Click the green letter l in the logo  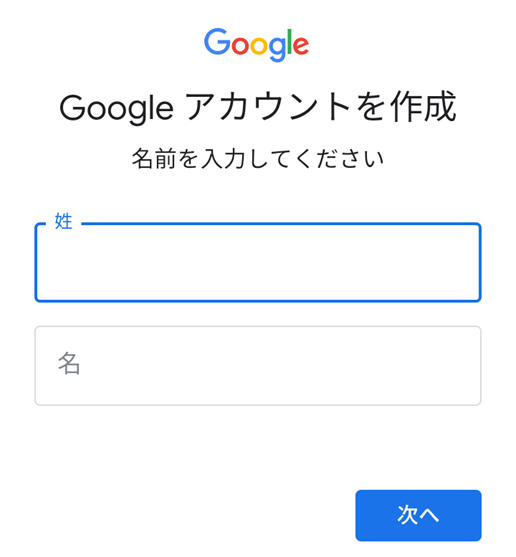coord(290,42)
